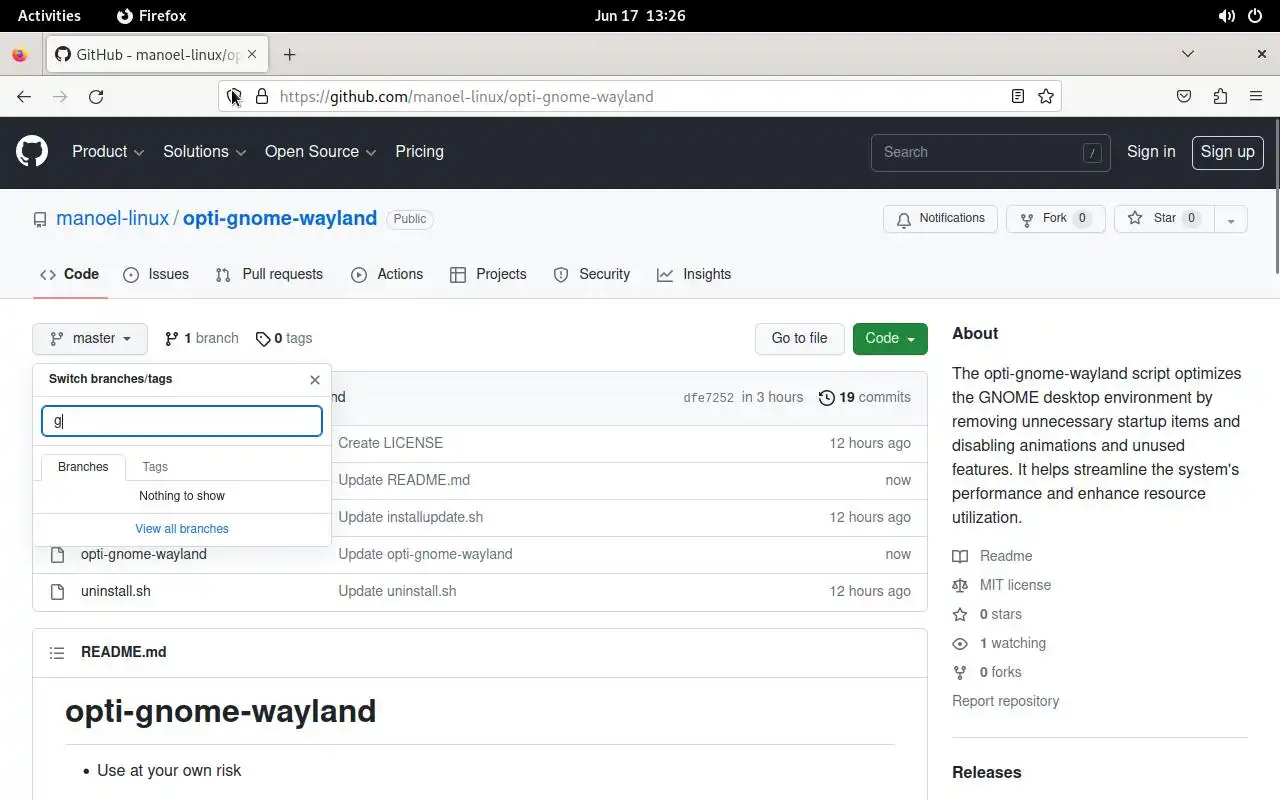
Task: Open the Projects tab
Action: [x=488, y=274]
